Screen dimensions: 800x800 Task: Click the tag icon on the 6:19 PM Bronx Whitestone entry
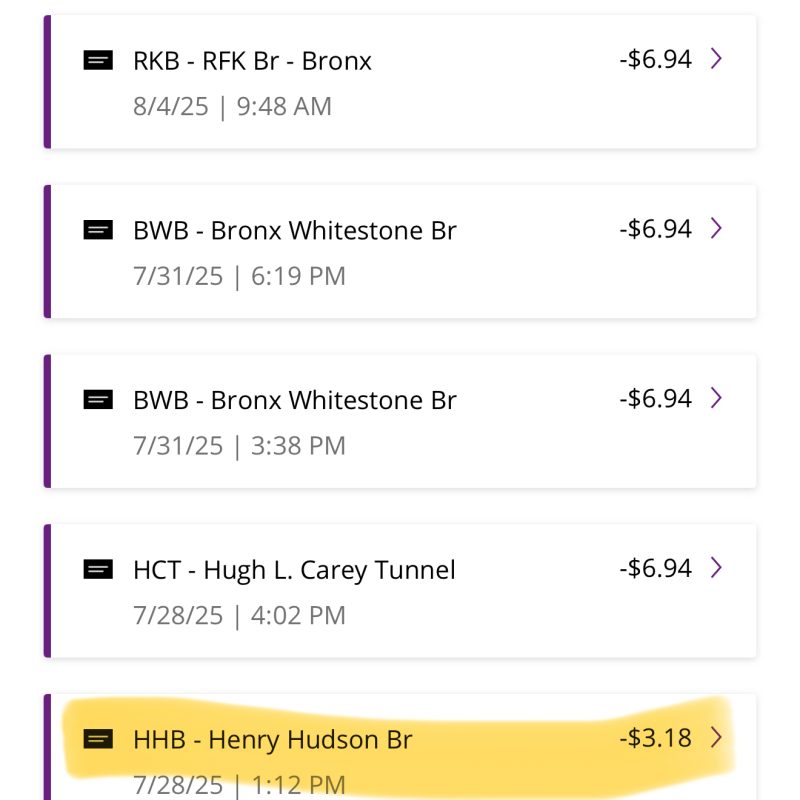tap(97, 230)
